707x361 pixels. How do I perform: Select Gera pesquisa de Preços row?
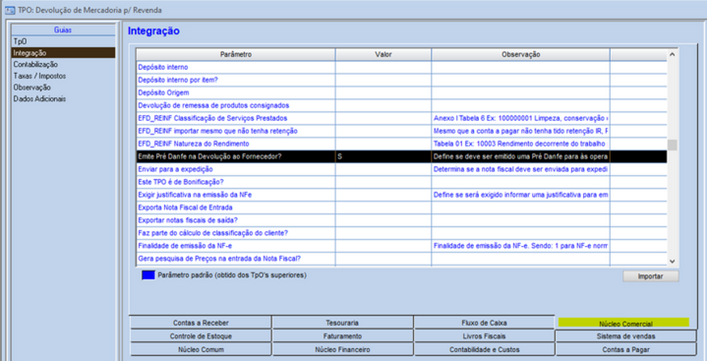point(401,259)
